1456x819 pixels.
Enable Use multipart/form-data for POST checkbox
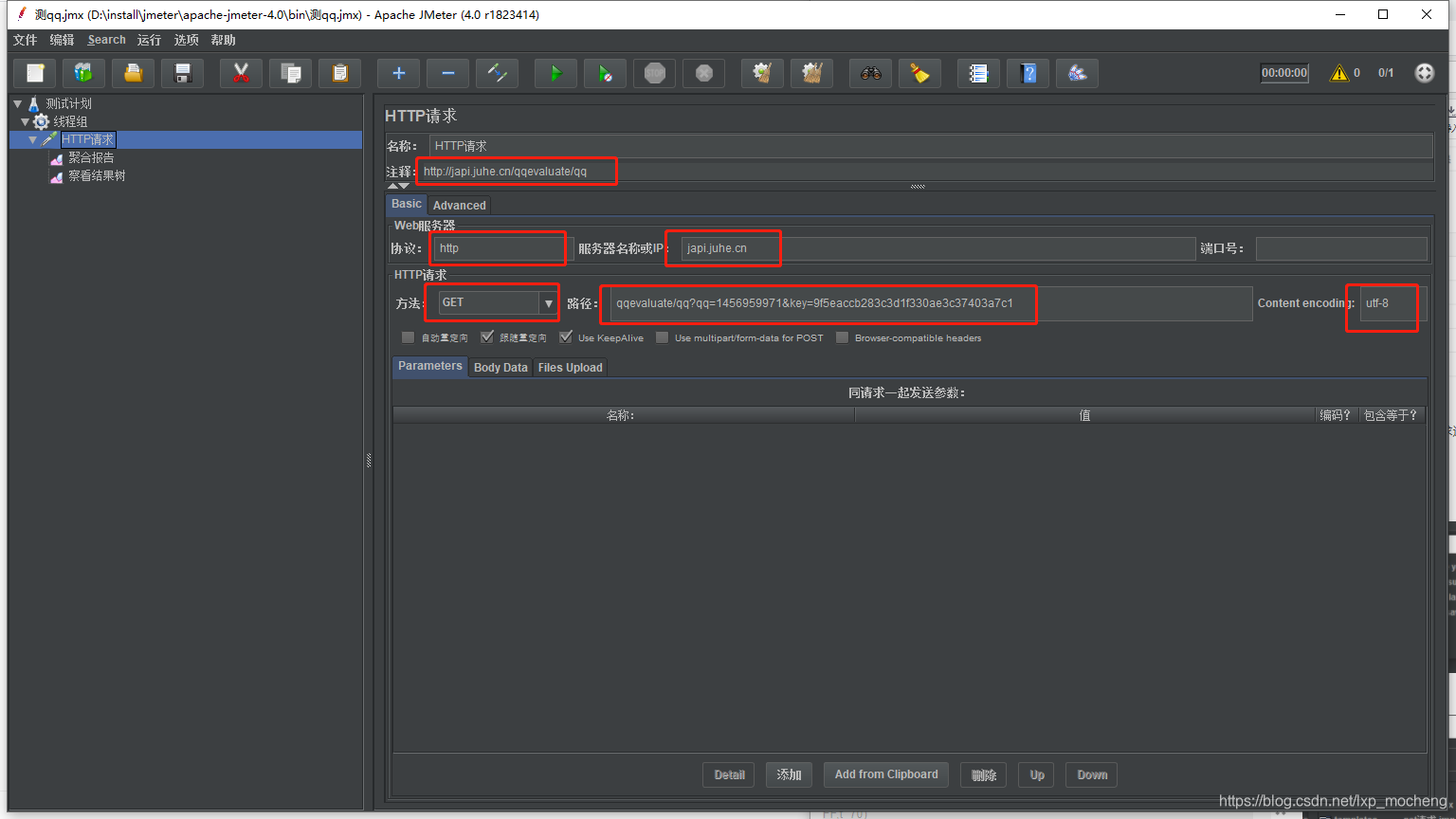point(662,337)
